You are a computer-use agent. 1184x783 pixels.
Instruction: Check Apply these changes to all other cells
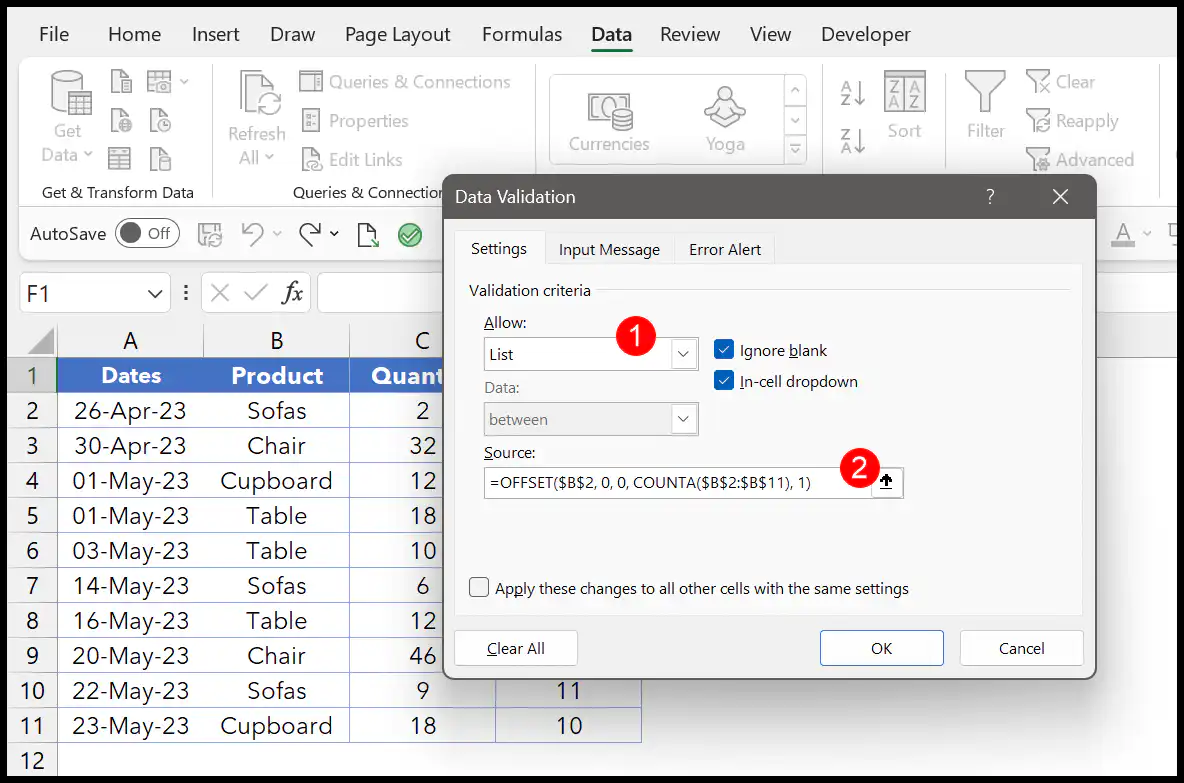(479, 587)
